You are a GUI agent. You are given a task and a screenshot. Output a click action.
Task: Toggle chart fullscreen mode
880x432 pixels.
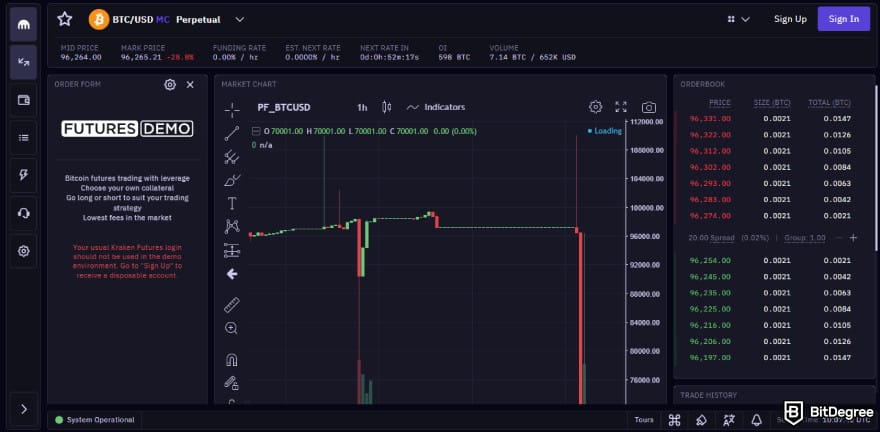click(621, 107)
